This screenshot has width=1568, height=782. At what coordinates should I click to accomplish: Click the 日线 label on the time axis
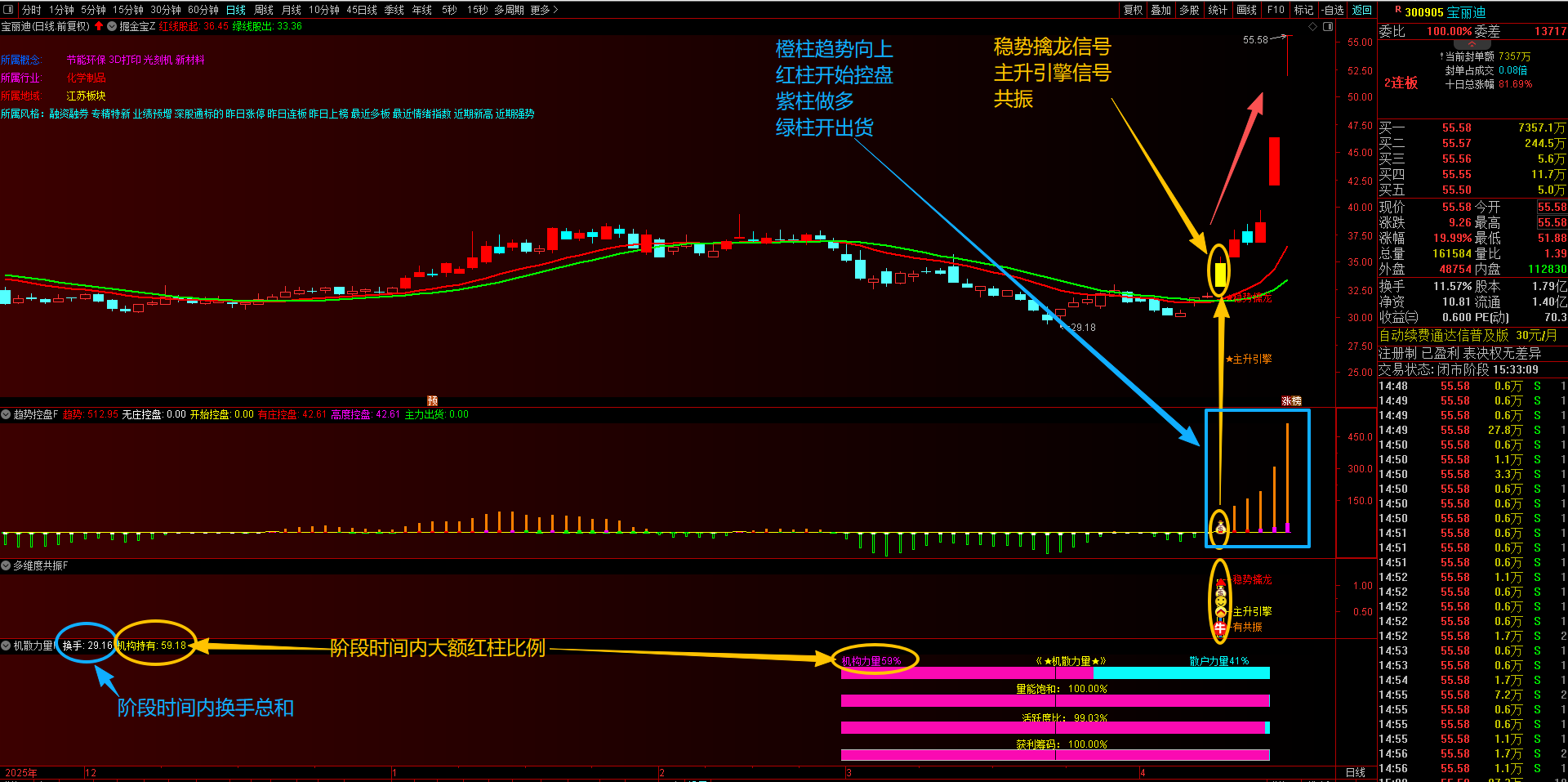[1356, 773]
